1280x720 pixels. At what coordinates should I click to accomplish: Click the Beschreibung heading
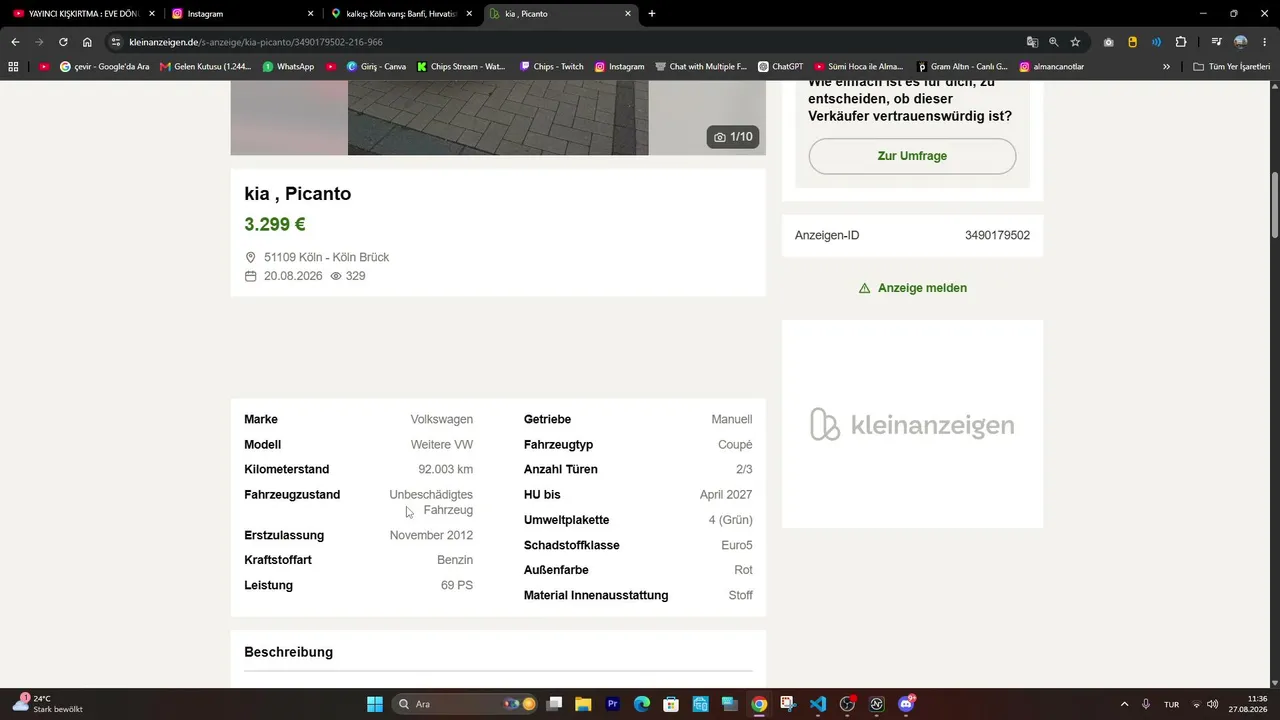coord(288,652)
